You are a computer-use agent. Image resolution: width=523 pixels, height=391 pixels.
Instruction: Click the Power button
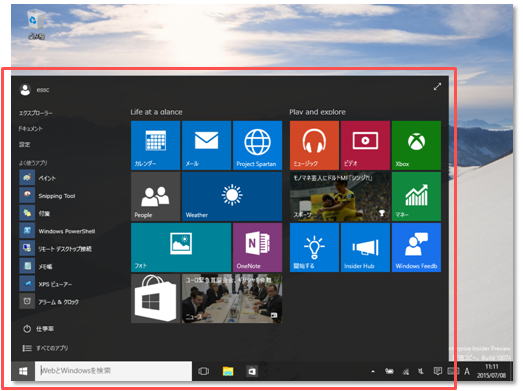[38, 329]
